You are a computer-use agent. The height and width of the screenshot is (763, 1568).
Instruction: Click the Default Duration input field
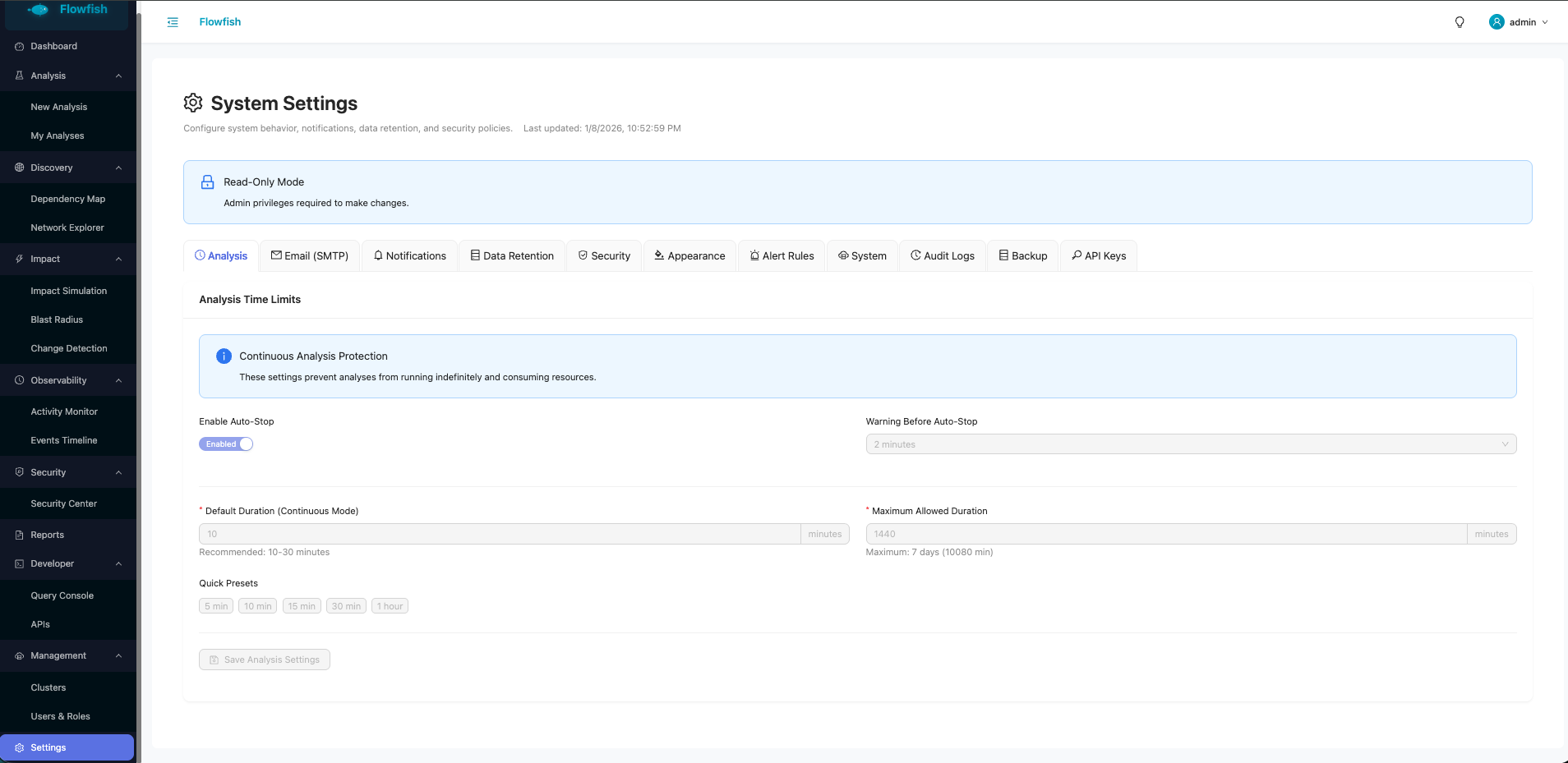coord(500,534)
